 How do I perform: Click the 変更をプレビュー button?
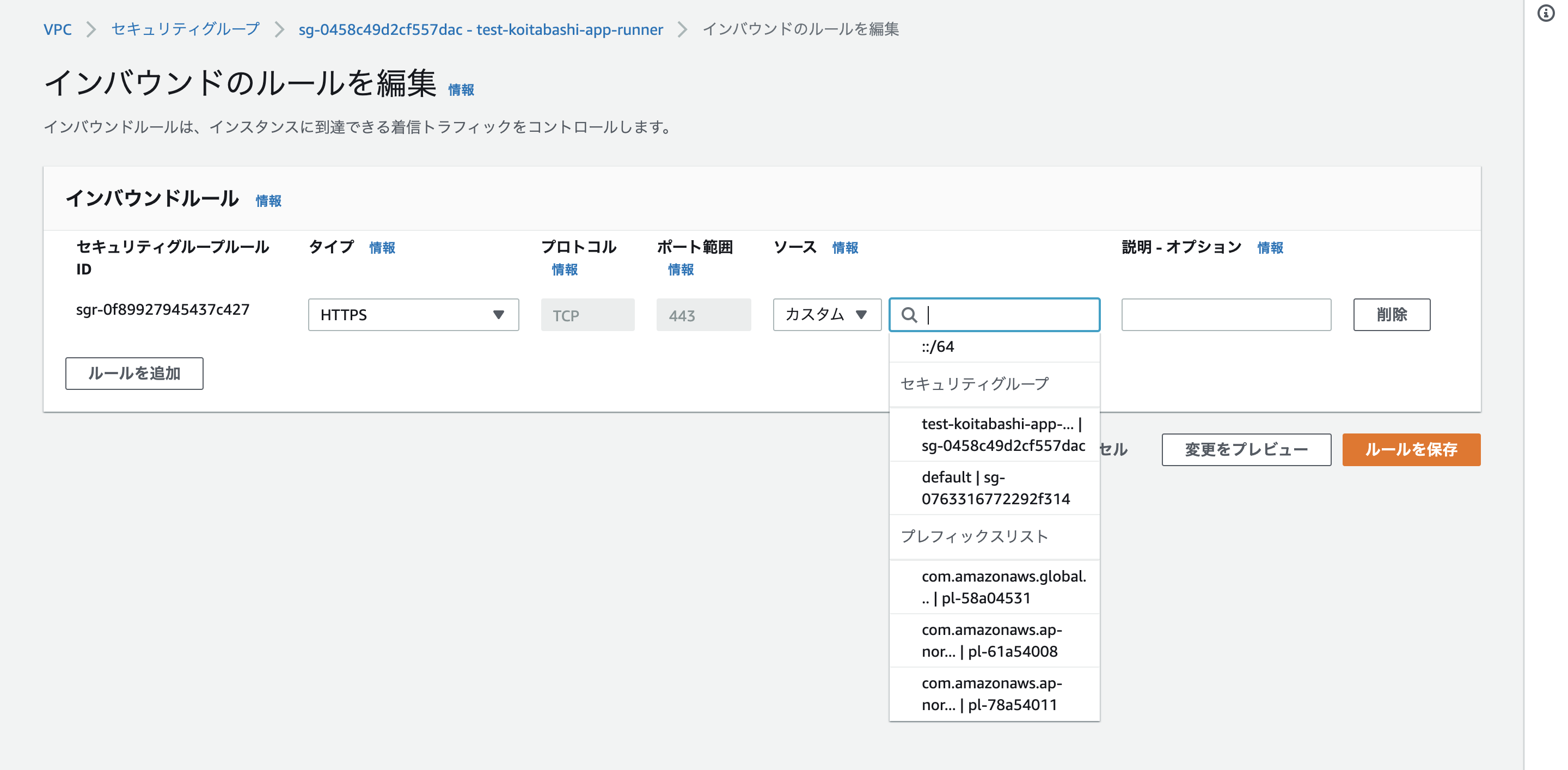1246,450
